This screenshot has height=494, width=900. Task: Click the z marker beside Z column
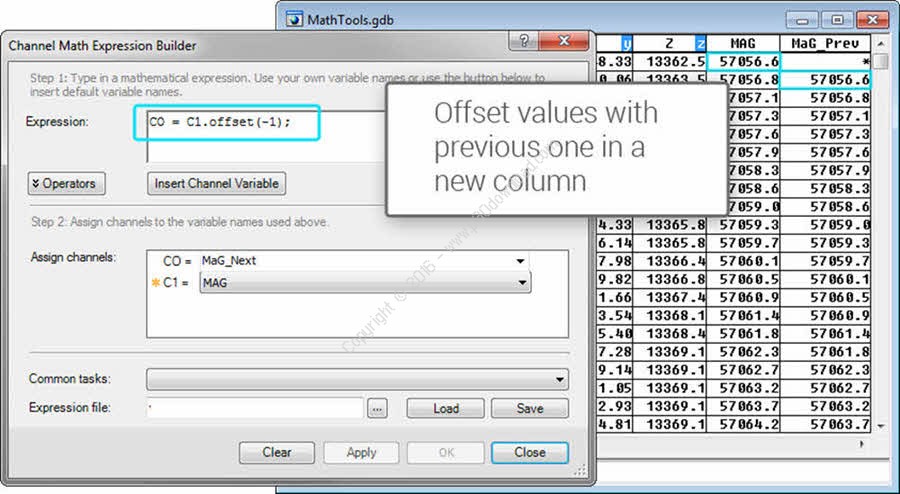coord(700,44)
